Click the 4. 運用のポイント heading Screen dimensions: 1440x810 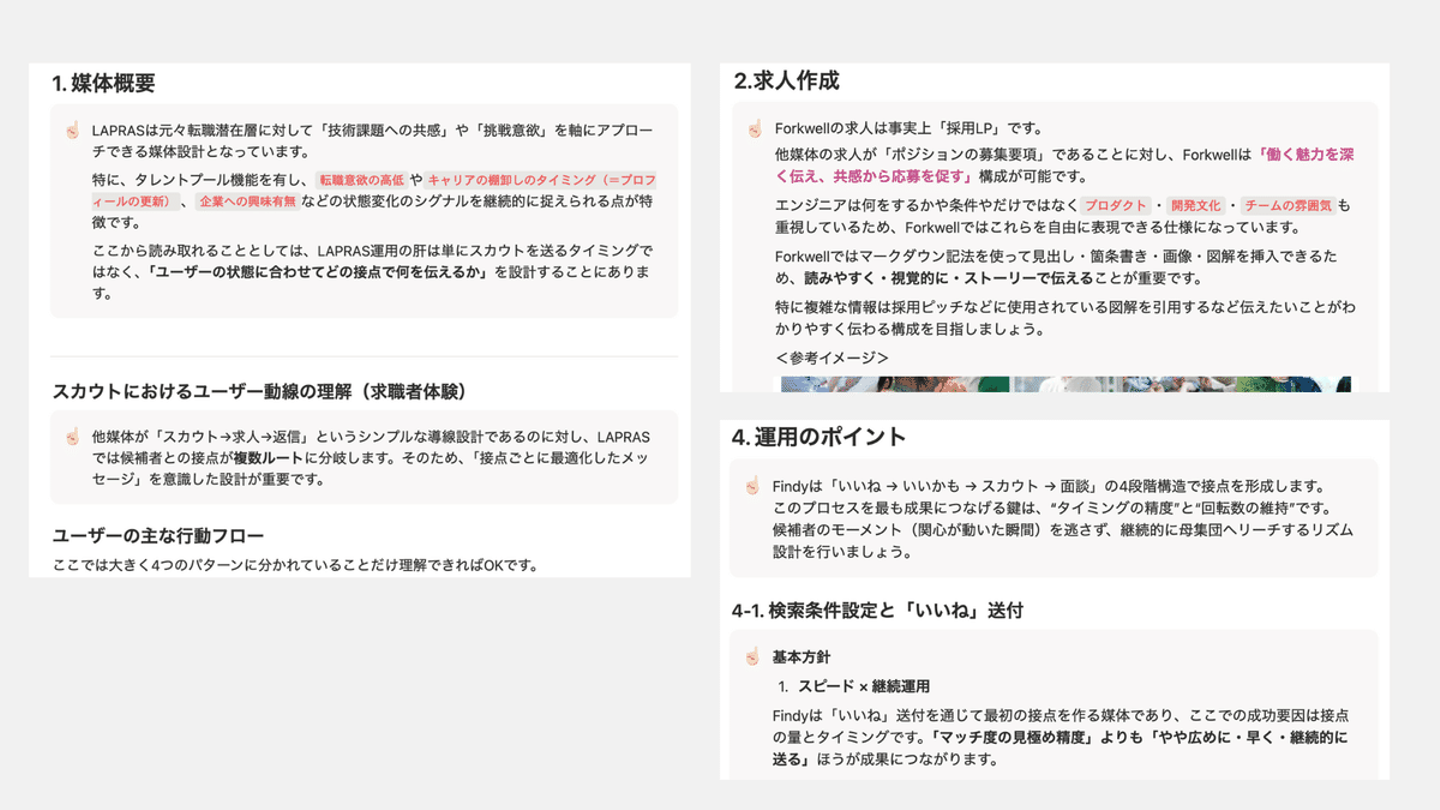coord(819,437)
